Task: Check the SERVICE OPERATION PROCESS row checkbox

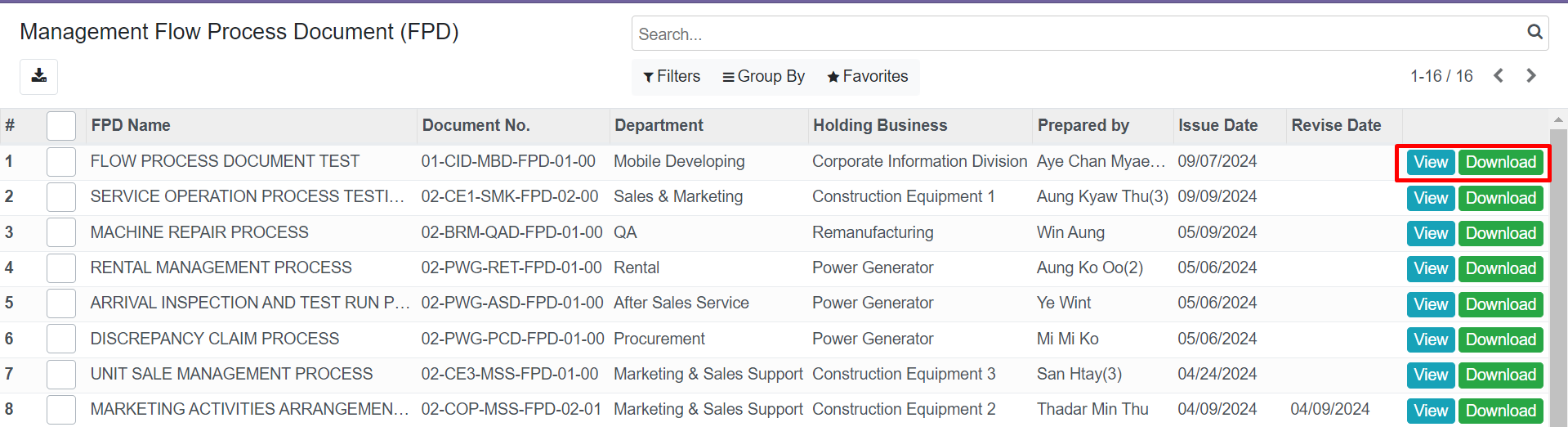Action: [x=61, y=197]
